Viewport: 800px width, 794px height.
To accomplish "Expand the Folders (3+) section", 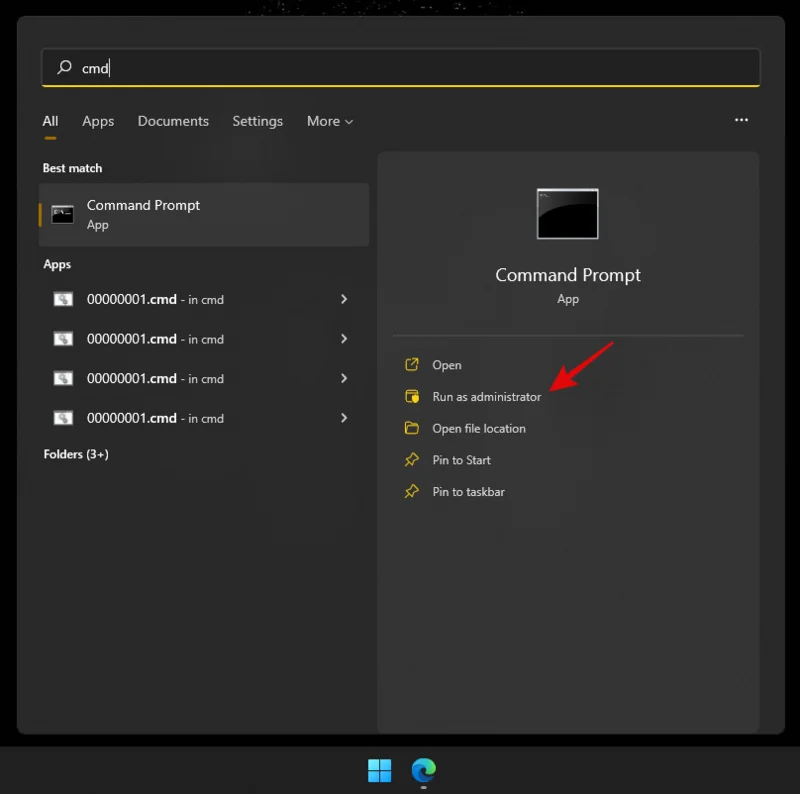I will 77,454.
